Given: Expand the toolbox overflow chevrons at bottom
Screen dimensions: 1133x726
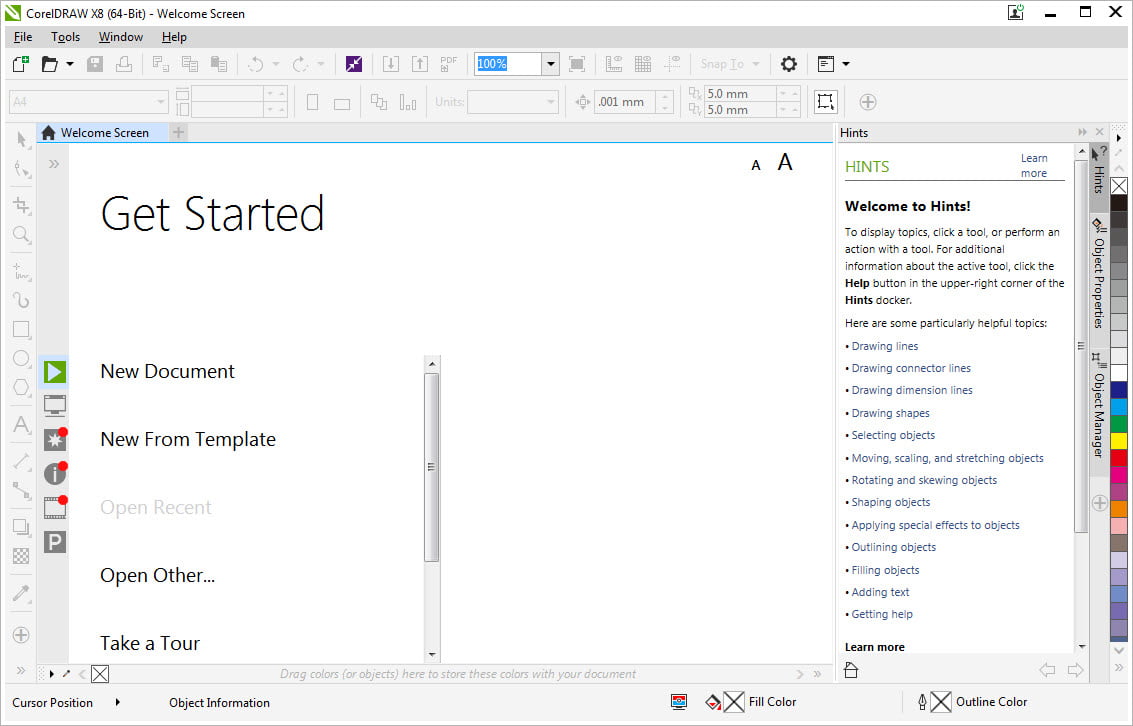Looking at the screenshot, I should tap(21, 670).
